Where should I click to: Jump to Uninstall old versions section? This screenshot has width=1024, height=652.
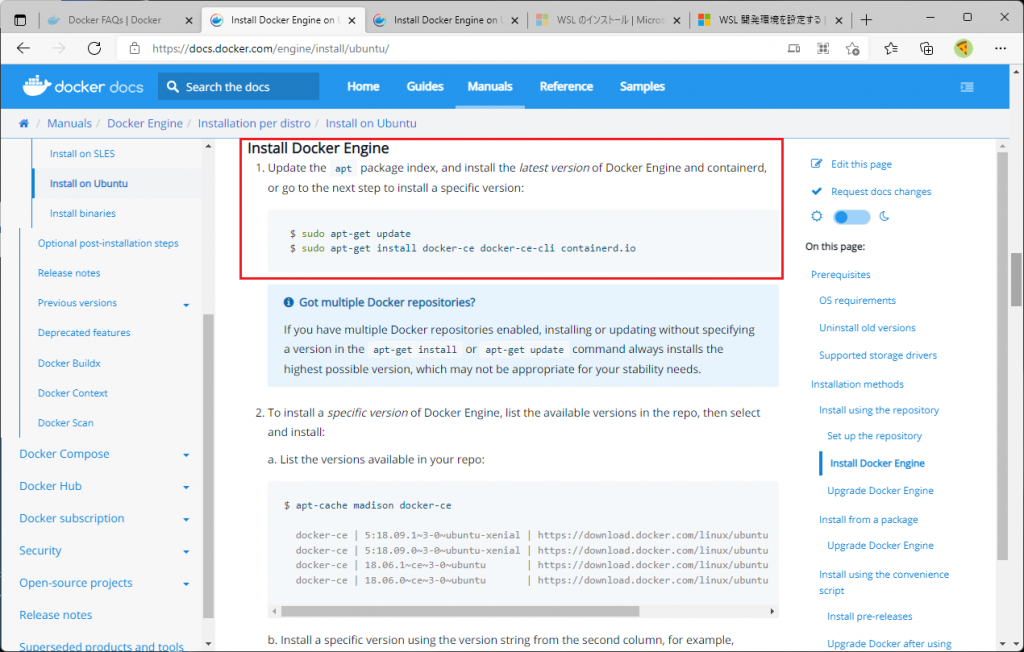[867, 328]
